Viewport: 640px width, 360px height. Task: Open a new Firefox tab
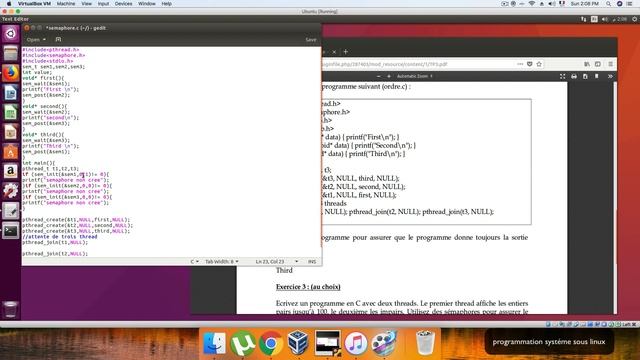(346, 52)
